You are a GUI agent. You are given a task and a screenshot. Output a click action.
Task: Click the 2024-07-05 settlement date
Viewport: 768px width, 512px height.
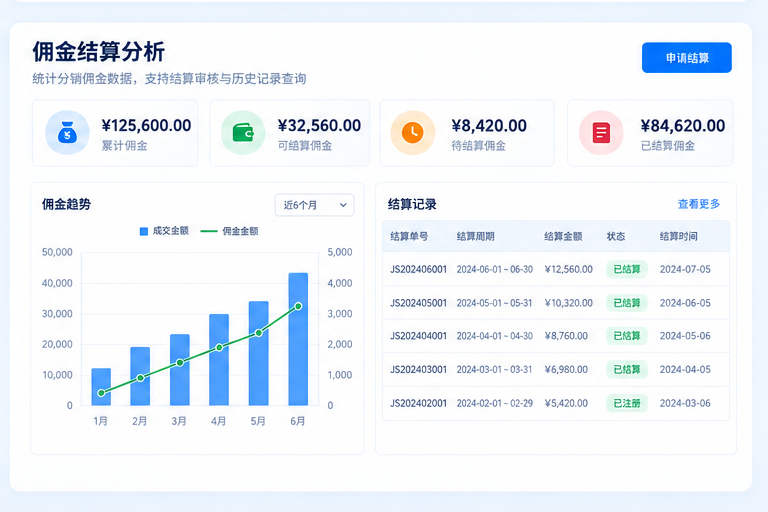click(x=685, y=269)
